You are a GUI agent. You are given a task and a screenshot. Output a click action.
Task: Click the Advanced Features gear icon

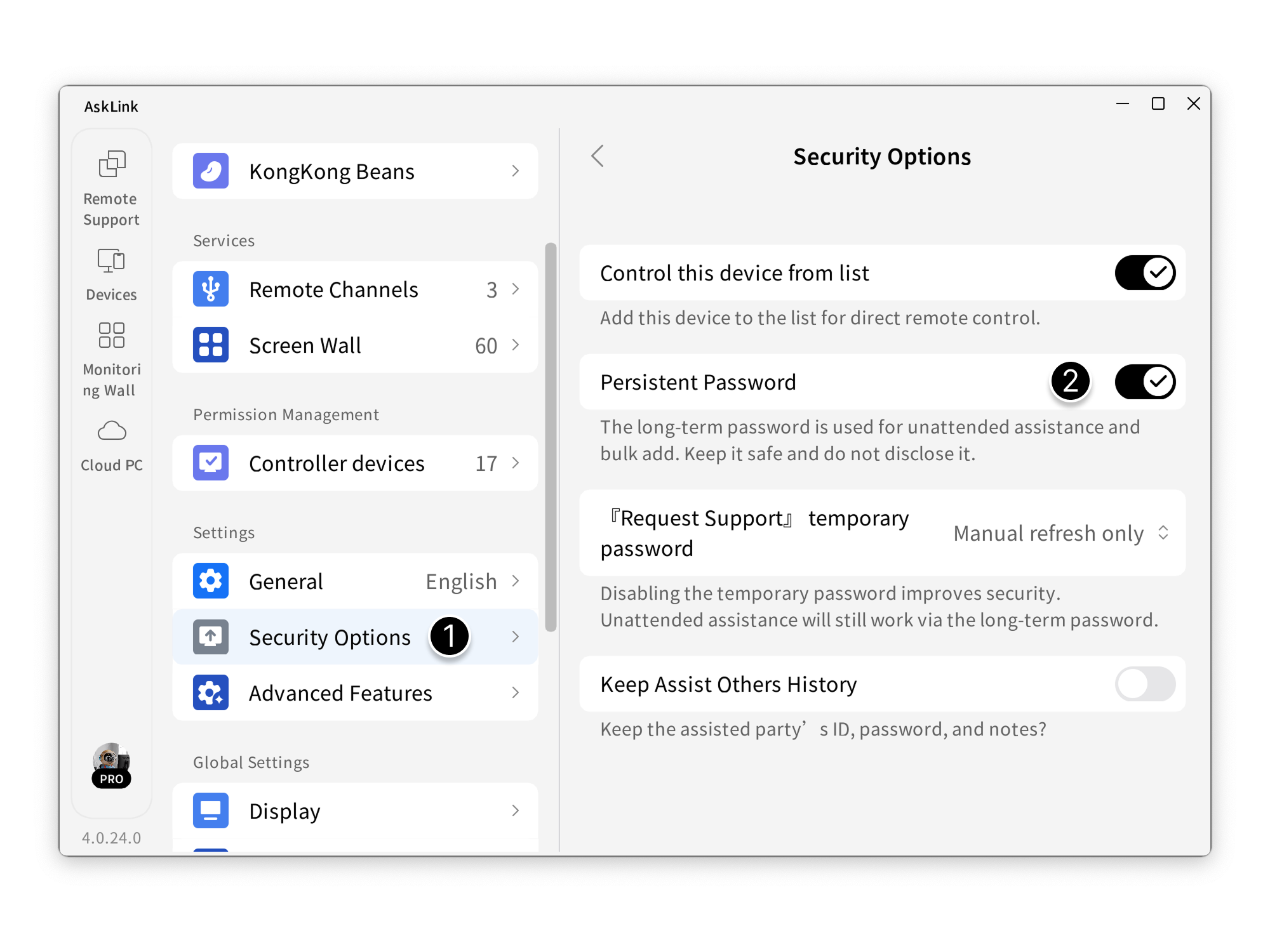211,692
